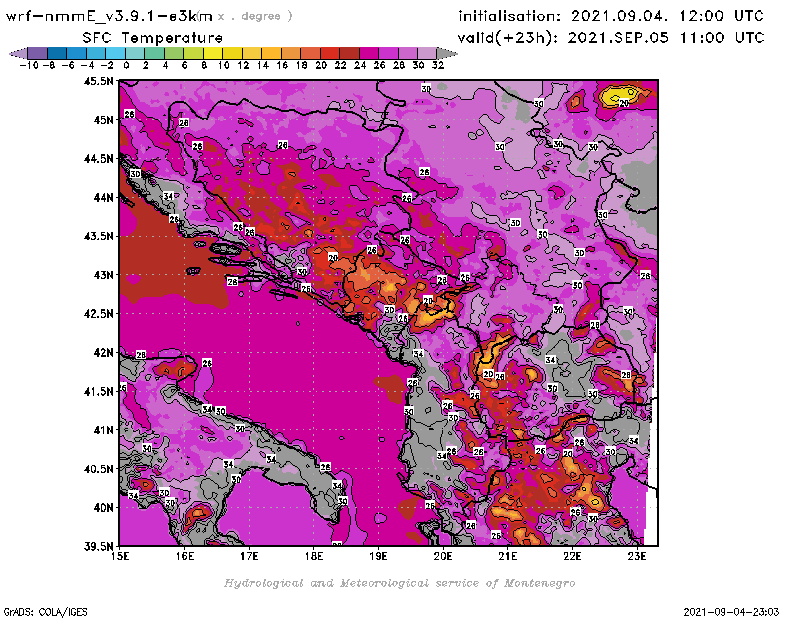800x618 pixels.
Task: Select the light mauve legend swatch between 30 and 32
Action: [427, 53]
